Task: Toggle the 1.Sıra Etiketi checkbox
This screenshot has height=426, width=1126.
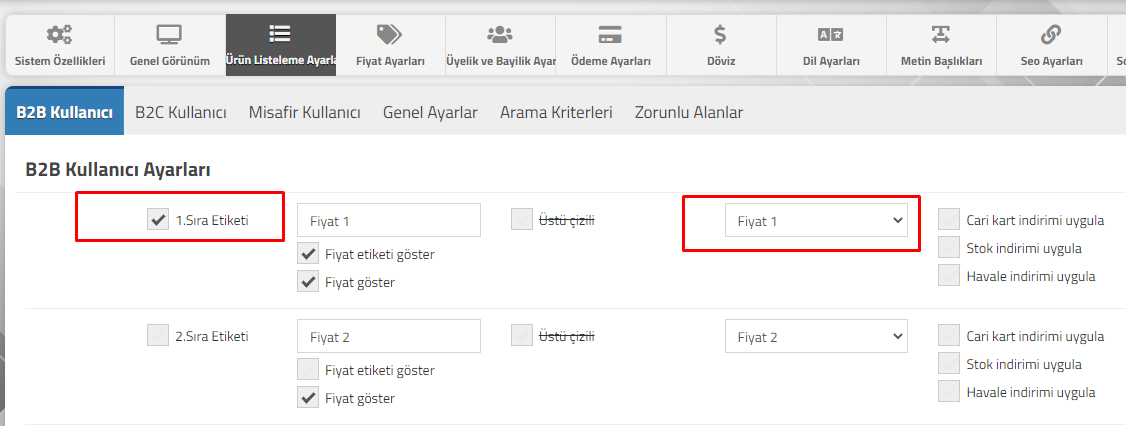Action: [x=157, y=220]
